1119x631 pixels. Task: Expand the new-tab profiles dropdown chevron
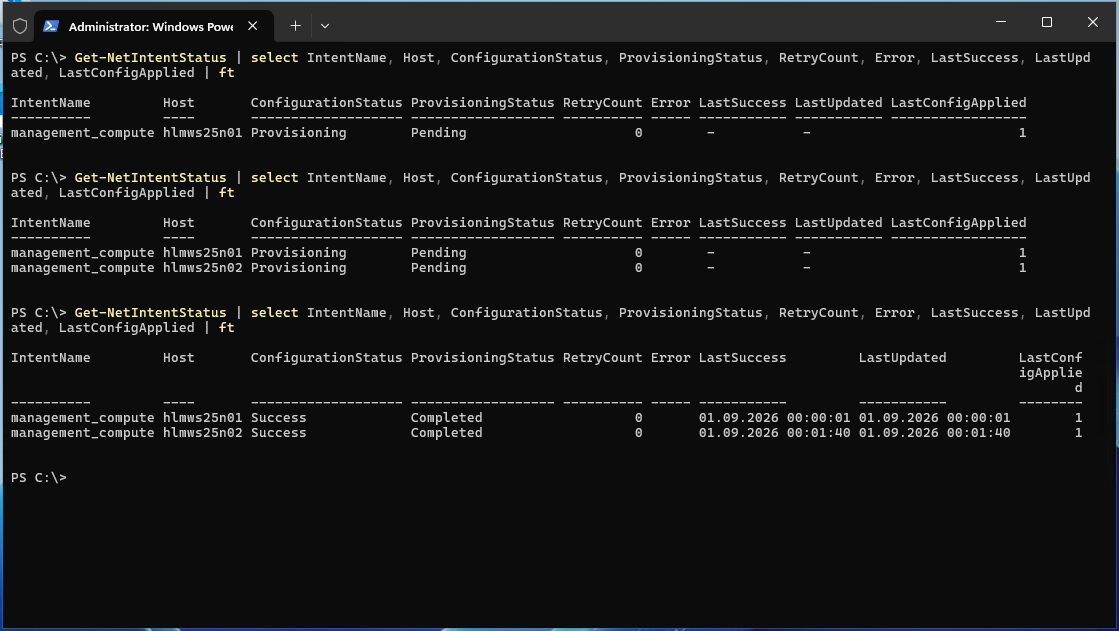click(x=325, y=25)
